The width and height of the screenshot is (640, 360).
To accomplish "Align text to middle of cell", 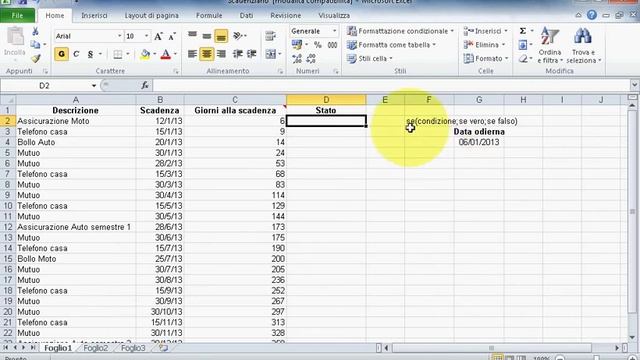I will pyautogui.click(x=207, y=36).
